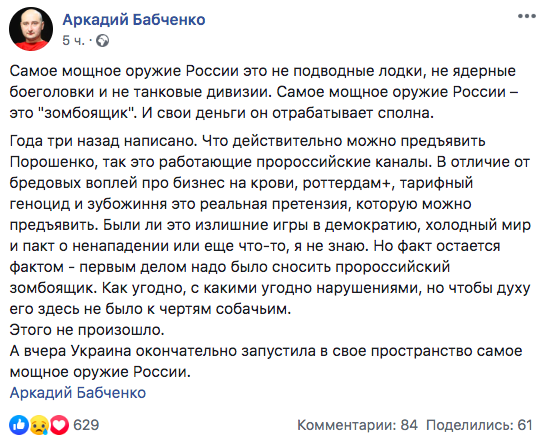Follow the Аркадий Бабченко link below the text

point(78,393)
